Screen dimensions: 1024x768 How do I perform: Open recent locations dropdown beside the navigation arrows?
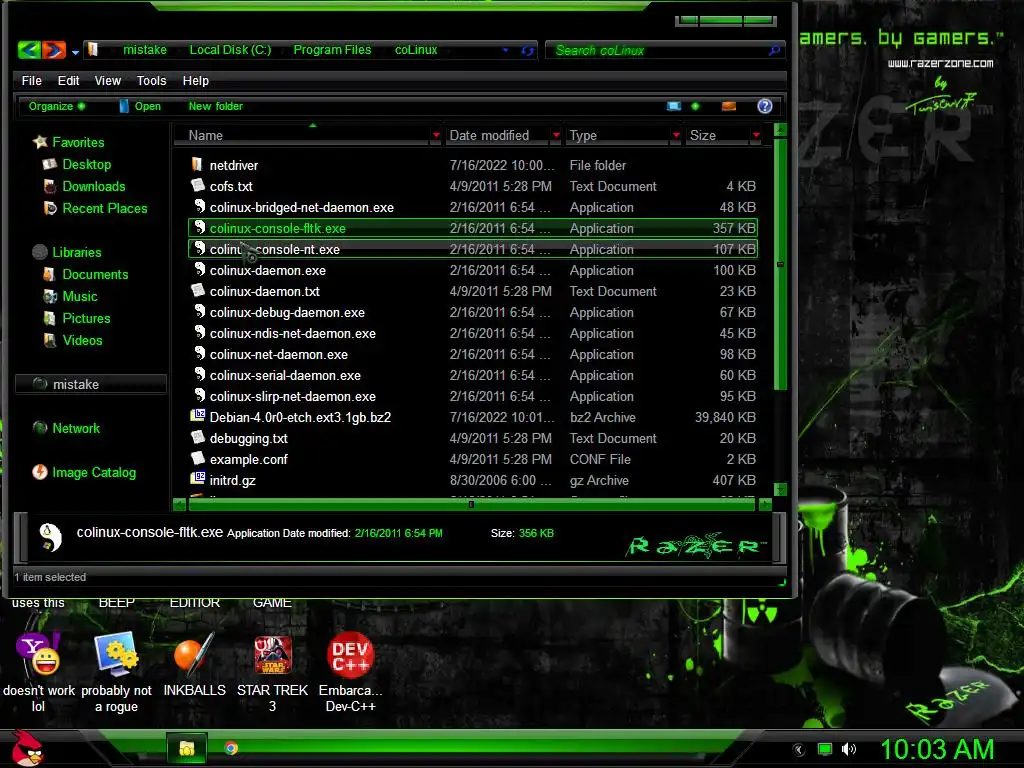75,52
